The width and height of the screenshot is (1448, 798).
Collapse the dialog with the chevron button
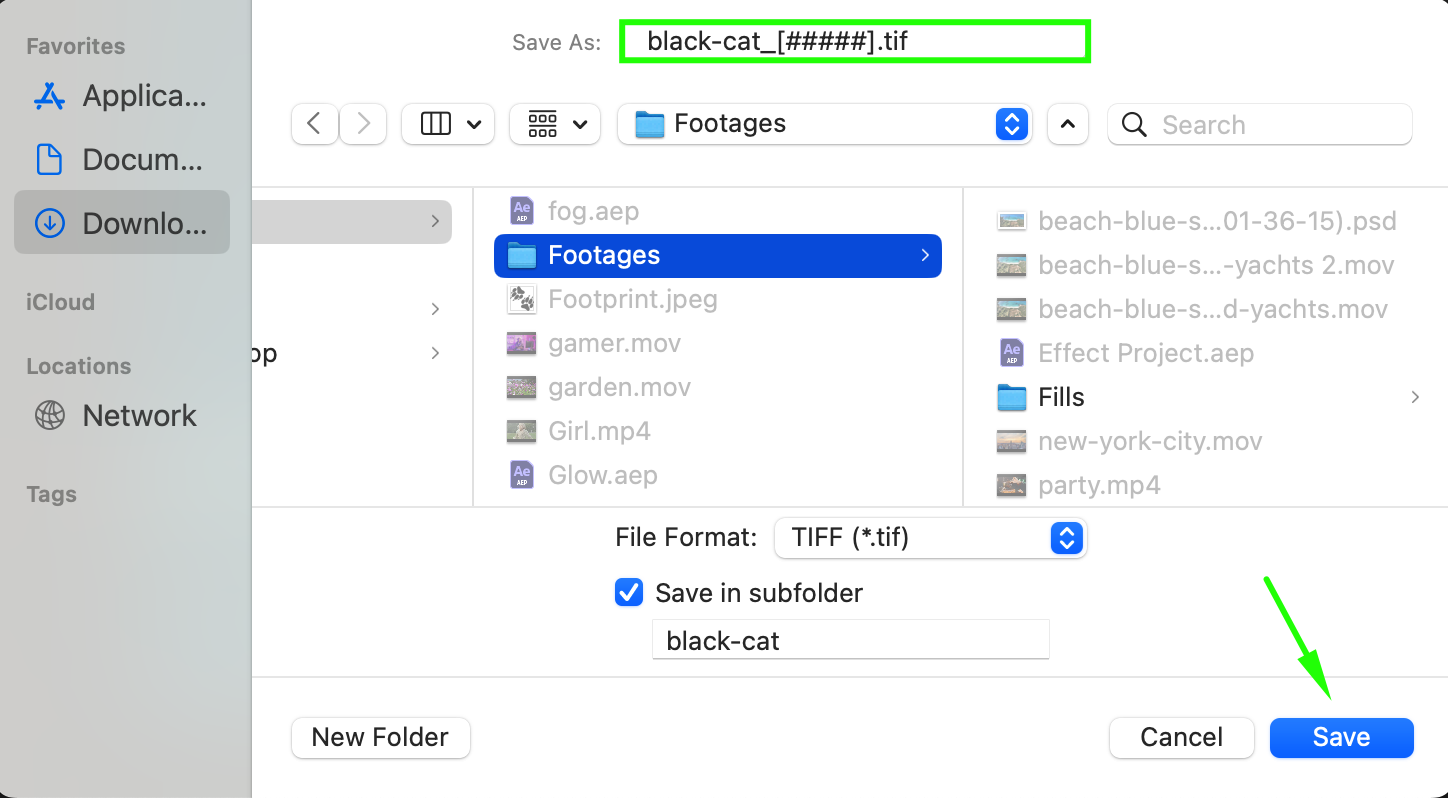1067,124
